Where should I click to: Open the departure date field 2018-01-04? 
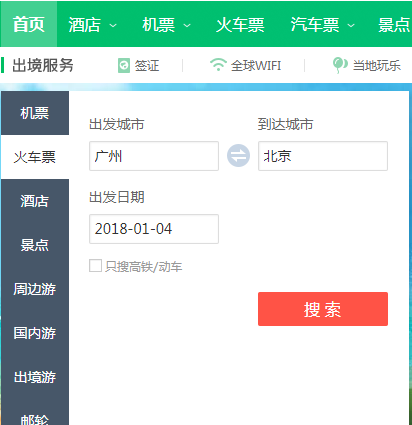click(x=154, y=229)
